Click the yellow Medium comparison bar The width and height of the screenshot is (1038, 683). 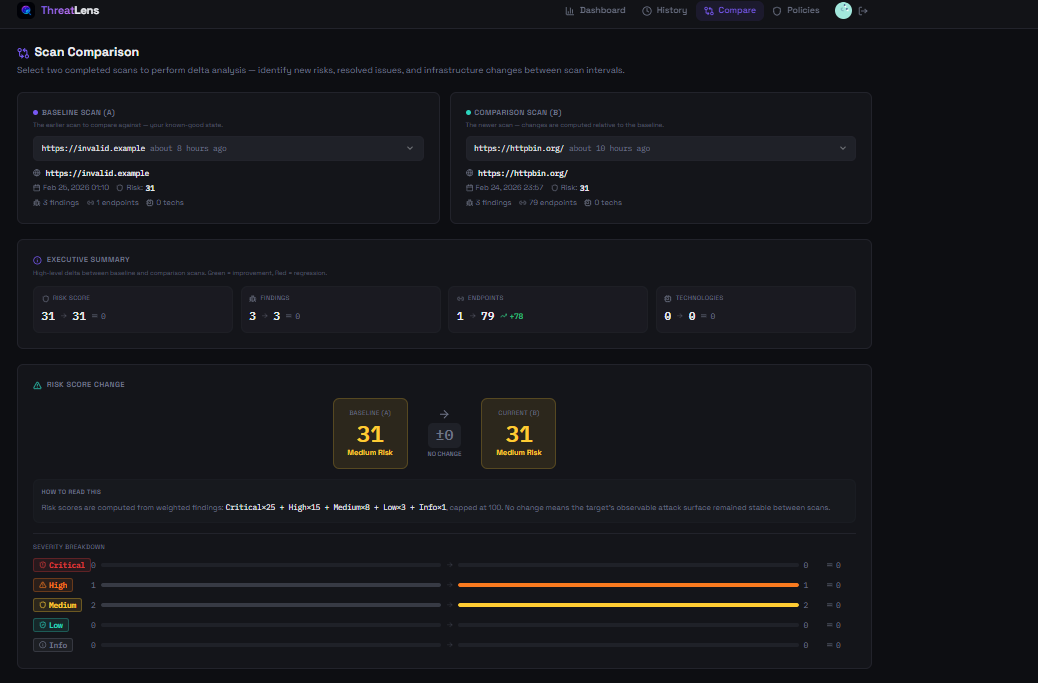(x=628, y=605)
